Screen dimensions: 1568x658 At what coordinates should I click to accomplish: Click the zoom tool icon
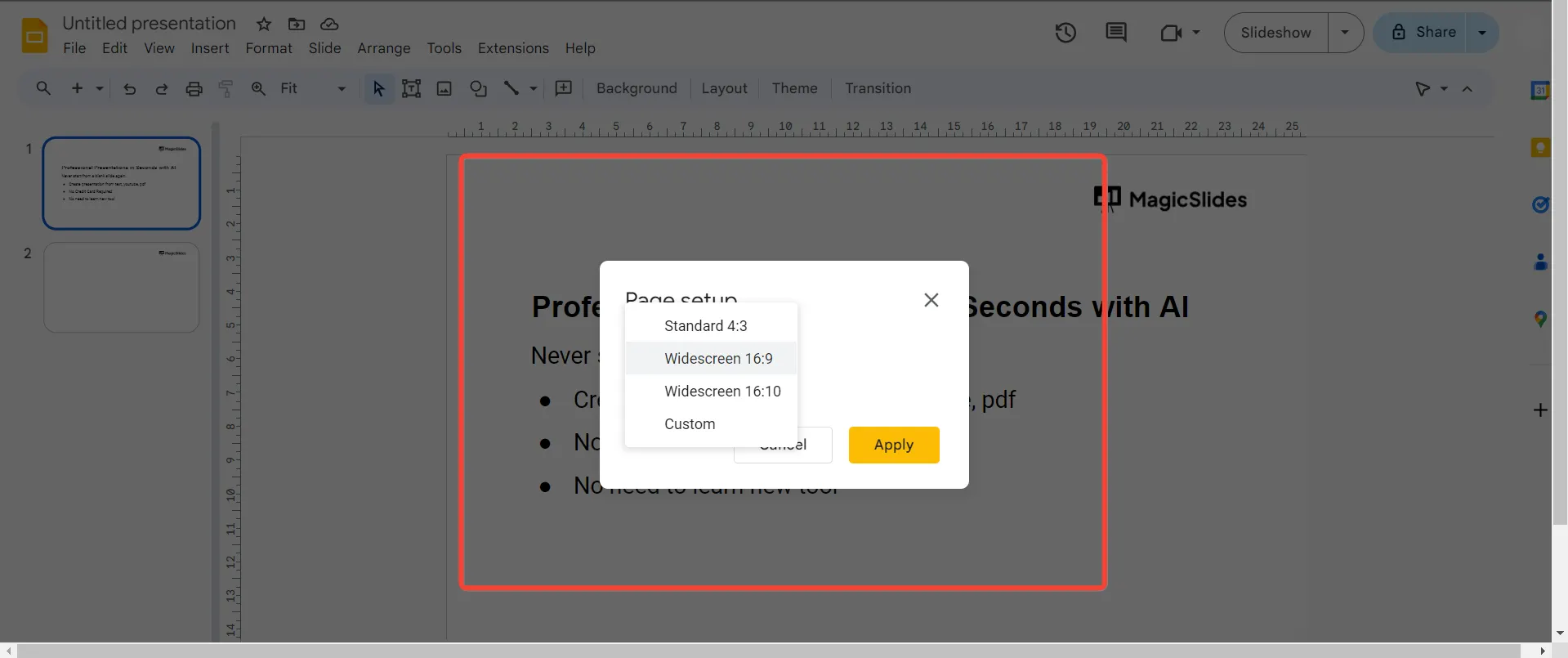tap(258, 88)
